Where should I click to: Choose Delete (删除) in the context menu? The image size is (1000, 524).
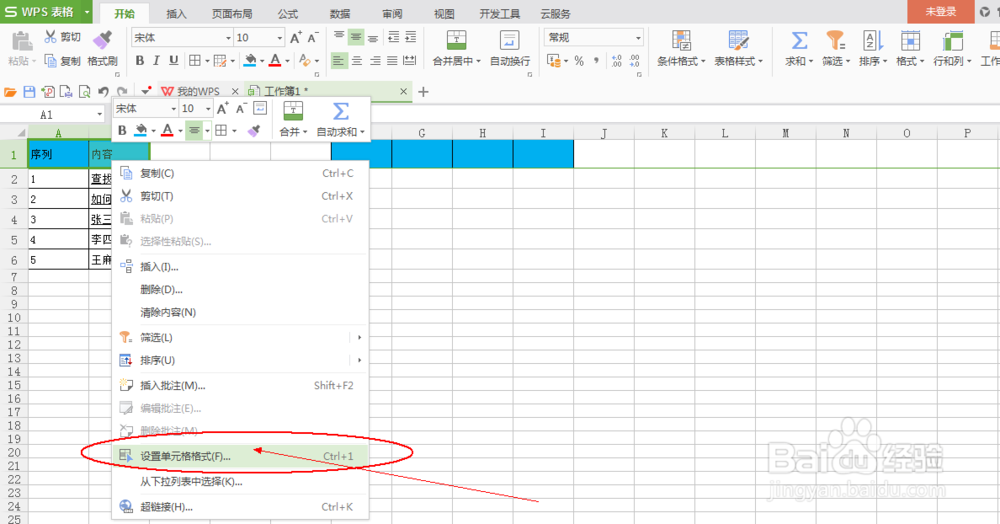pyautogui.click(x=240, y=289)
